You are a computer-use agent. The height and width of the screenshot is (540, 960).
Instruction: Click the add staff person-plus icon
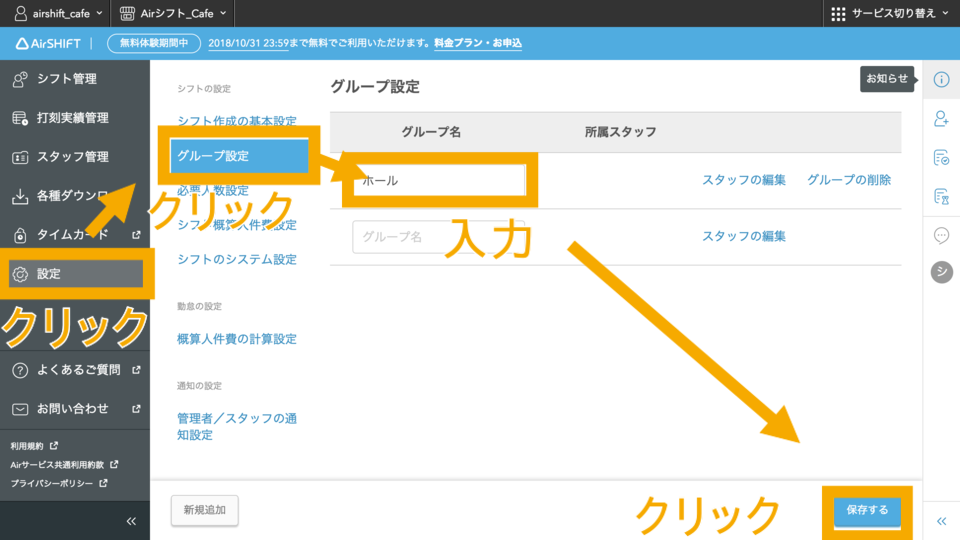pos(941,119)
